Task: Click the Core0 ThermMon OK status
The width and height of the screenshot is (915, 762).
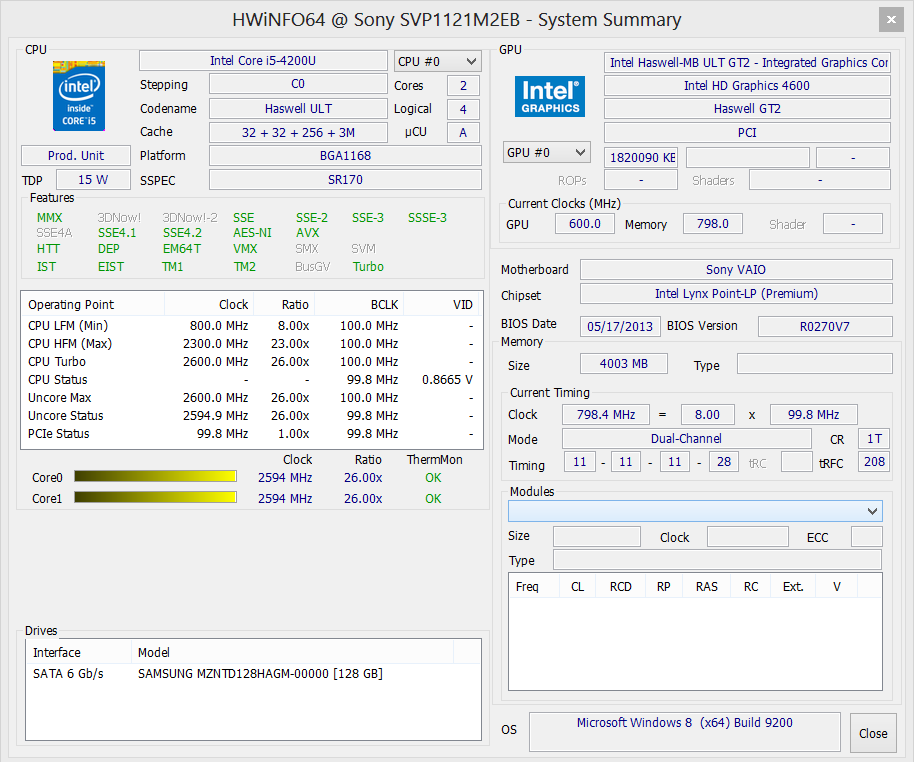Action: click(x=433, y=477)
